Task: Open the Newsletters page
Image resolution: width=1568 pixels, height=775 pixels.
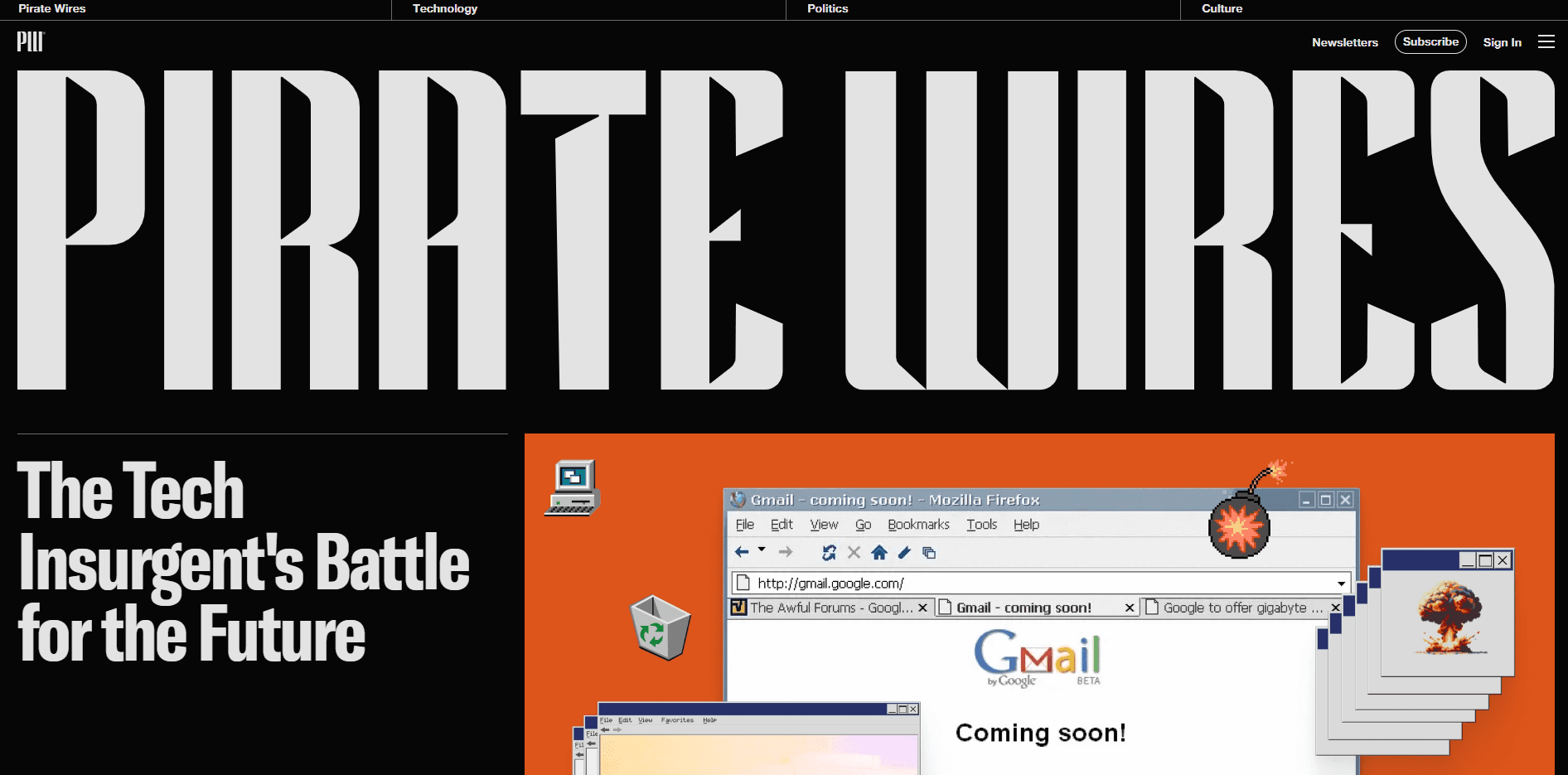Action: [1344, 42]
